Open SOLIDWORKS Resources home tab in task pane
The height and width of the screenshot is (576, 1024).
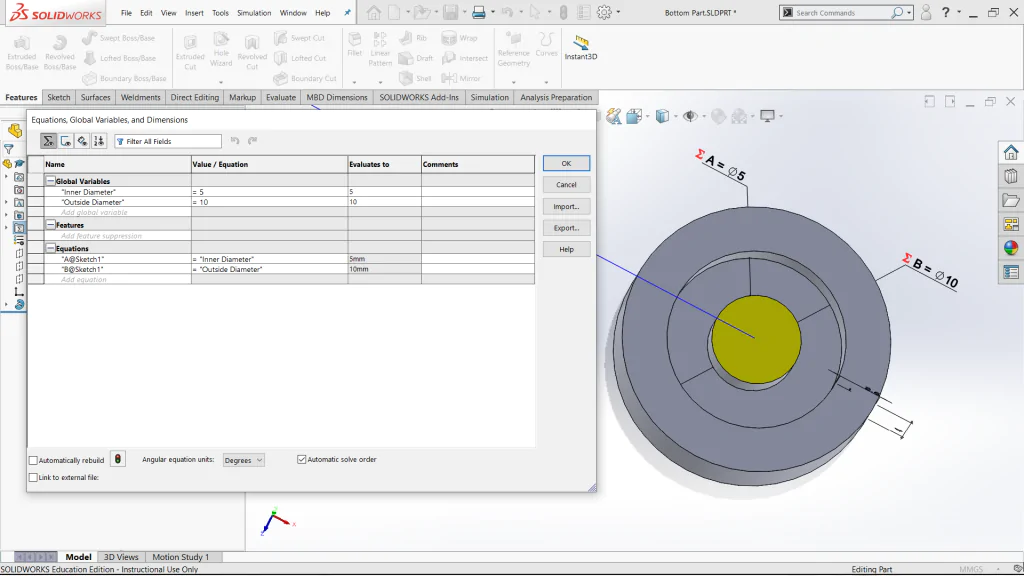[x=1011, y=152]
